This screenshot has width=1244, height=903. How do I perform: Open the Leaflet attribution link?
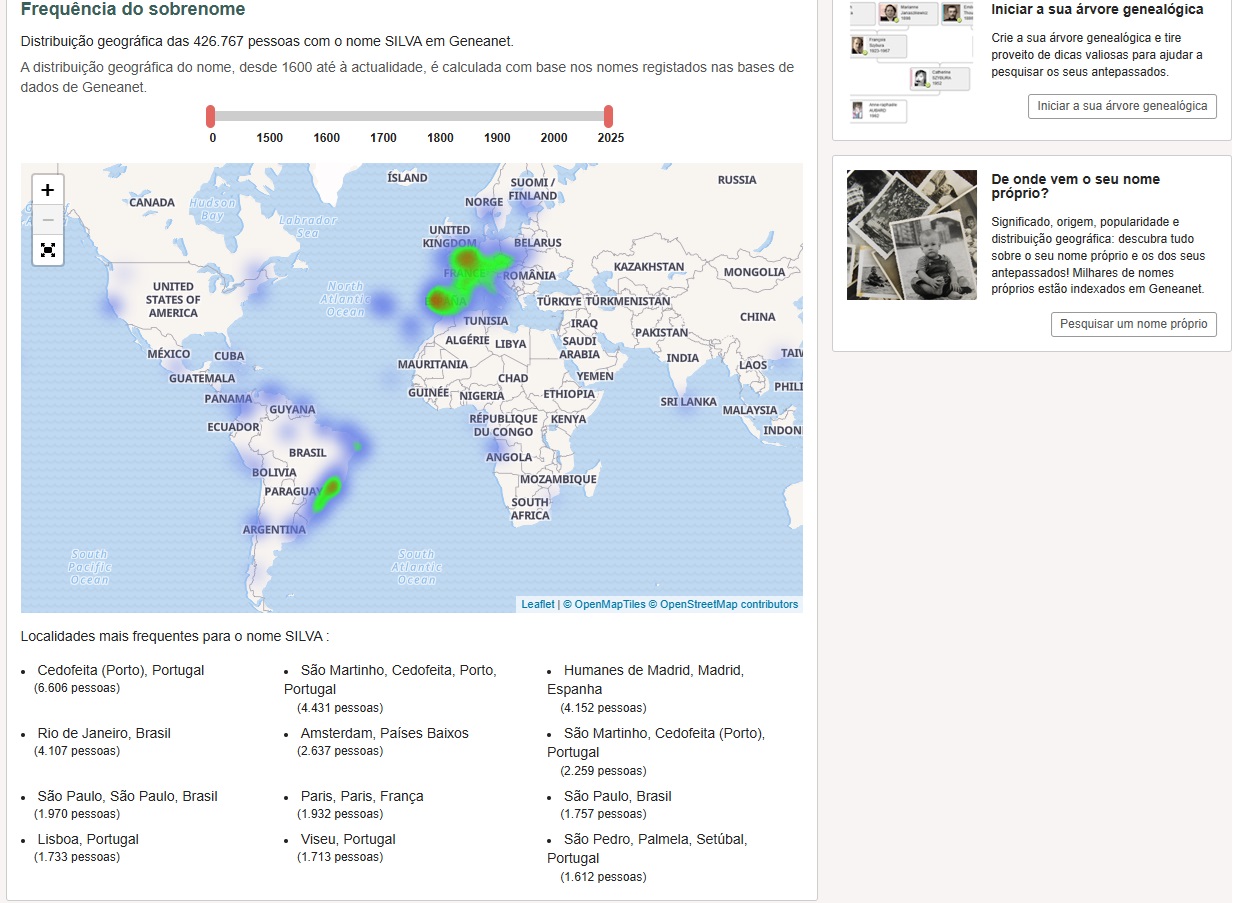click(x=537, y=604)
